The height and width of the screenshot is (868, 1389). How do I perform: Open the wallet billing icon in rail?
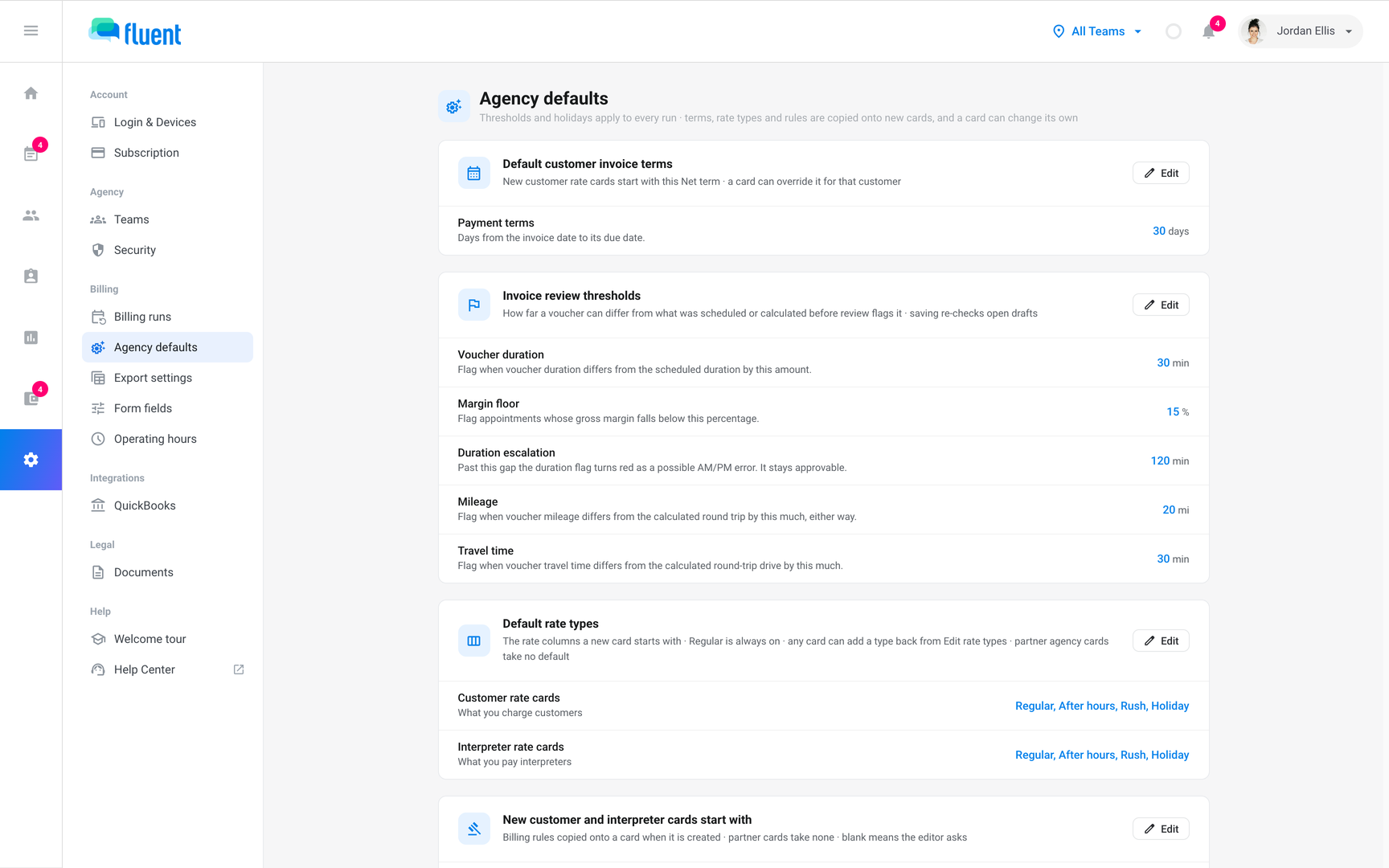(31, 399)
